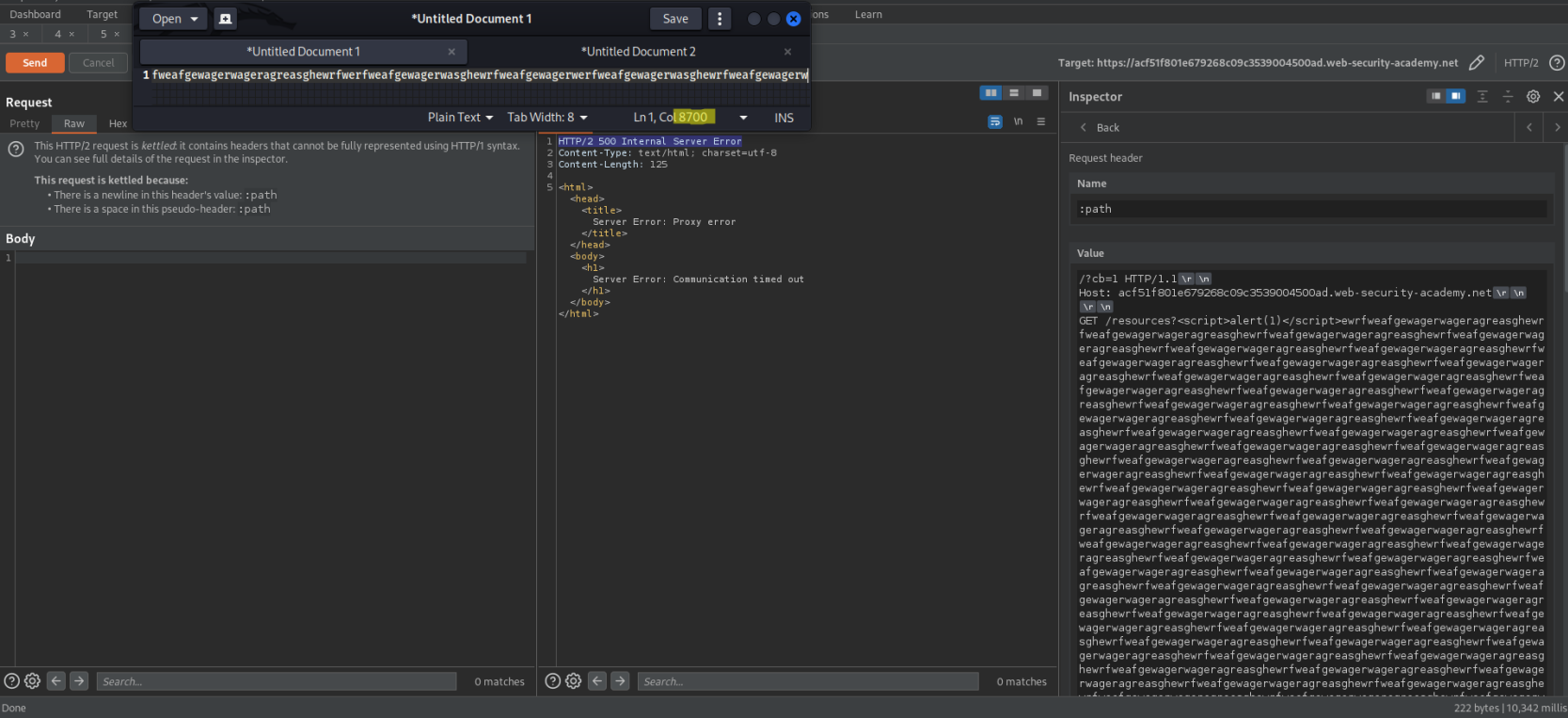
Task: Open kettled request help question icon
Action: 16,150
